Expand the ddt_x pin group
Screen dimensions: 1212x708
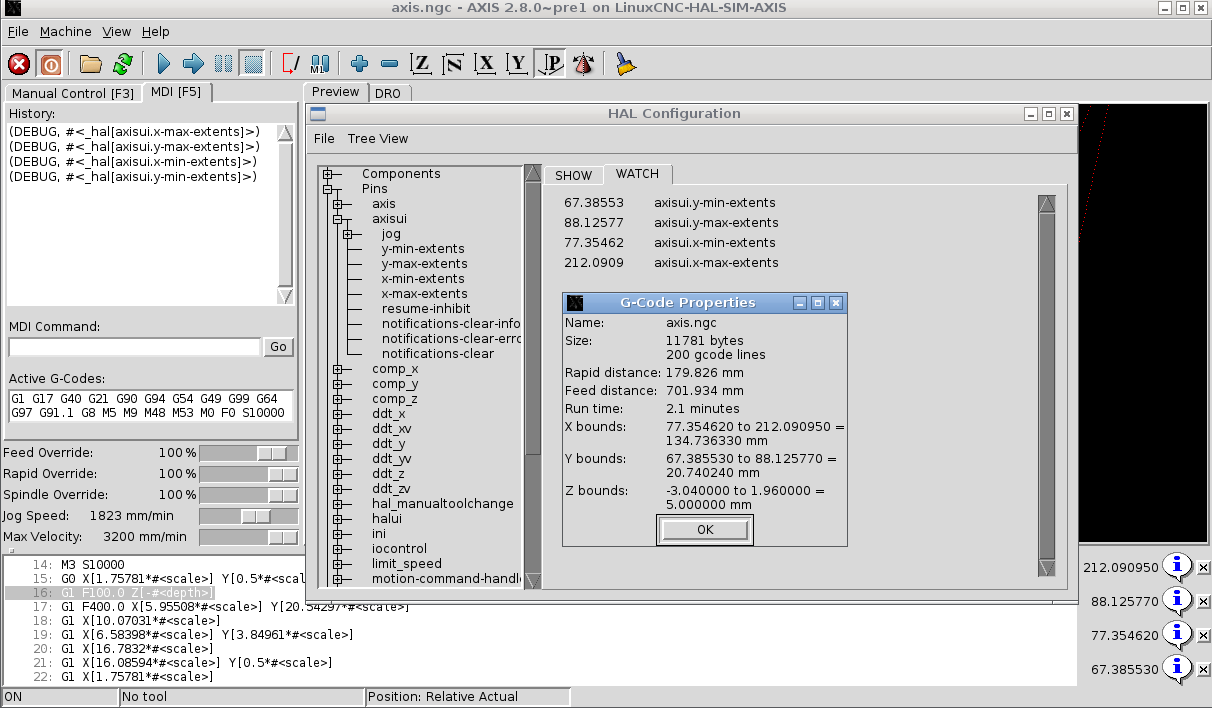click(x=337, y=414)
